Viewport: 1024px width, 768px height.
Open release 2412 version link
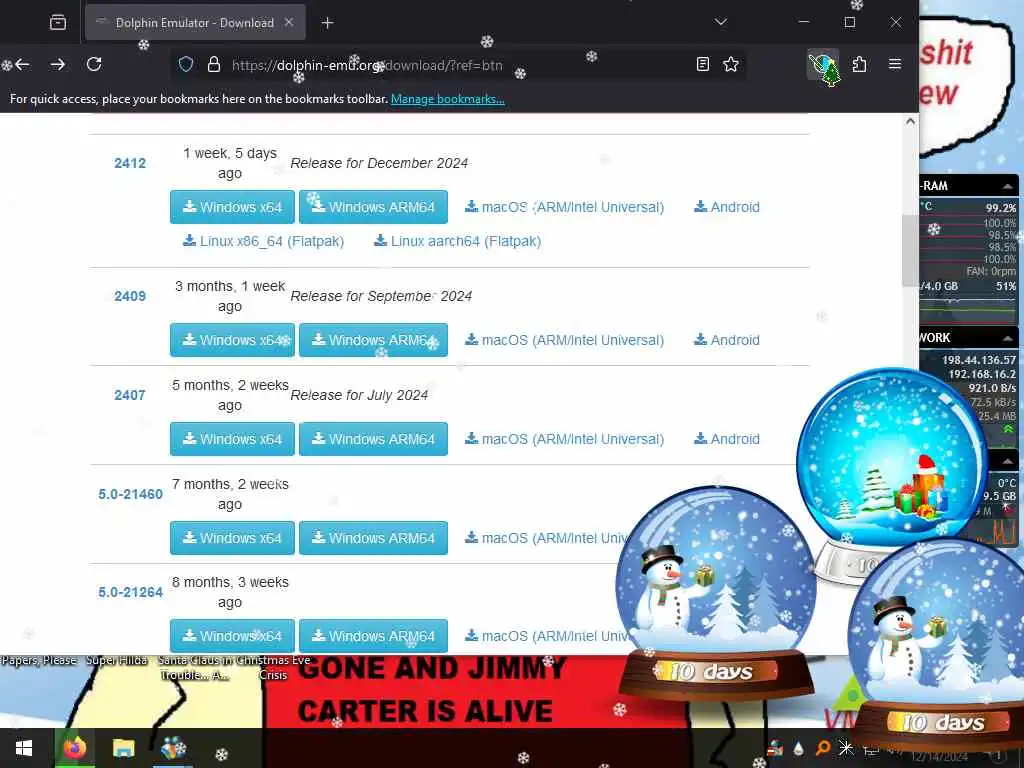pyautogui.click(x=130, y=163)
